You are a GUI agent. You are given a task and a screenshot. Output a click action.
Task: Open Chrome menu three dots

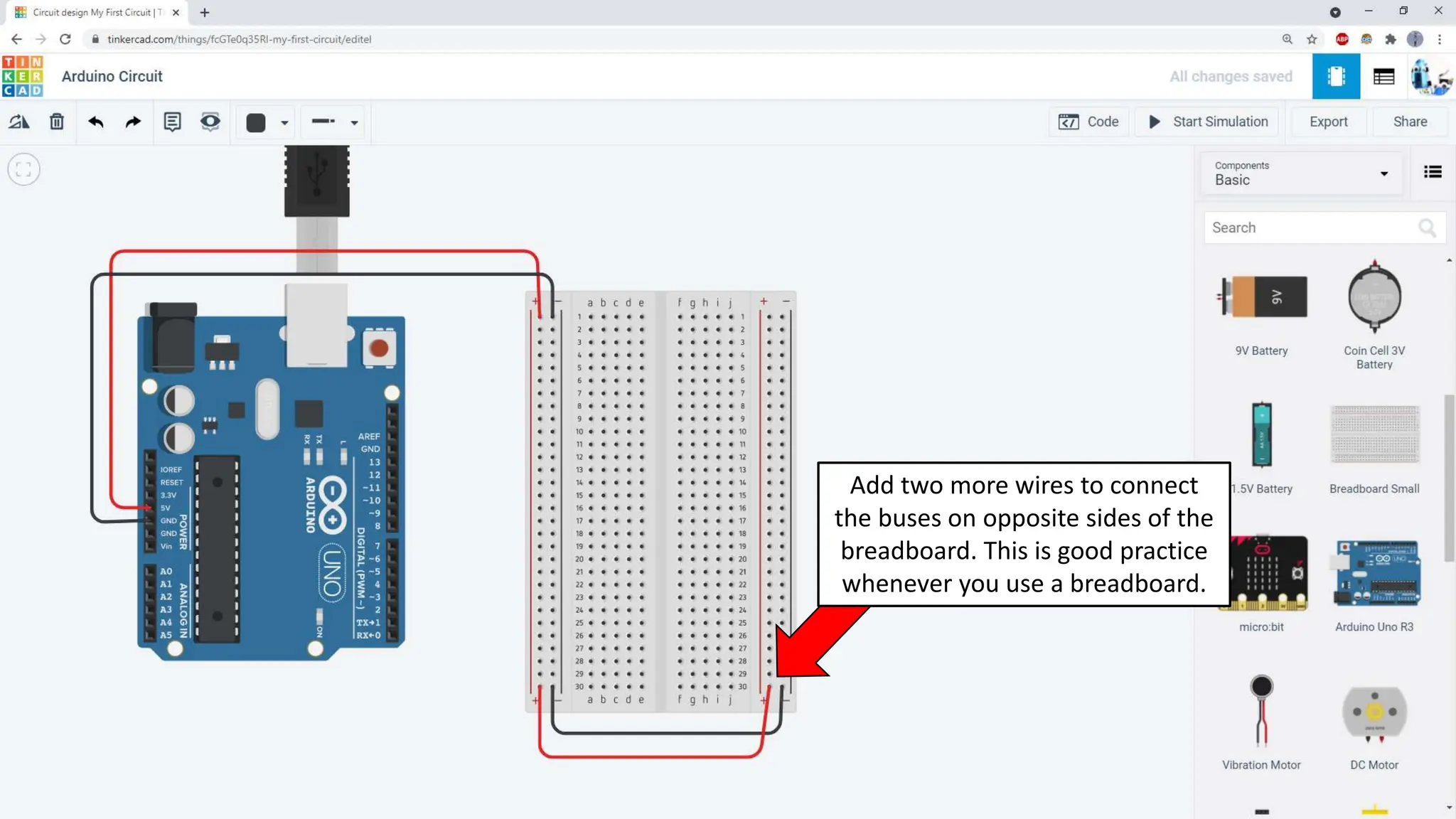point(1440,39)
